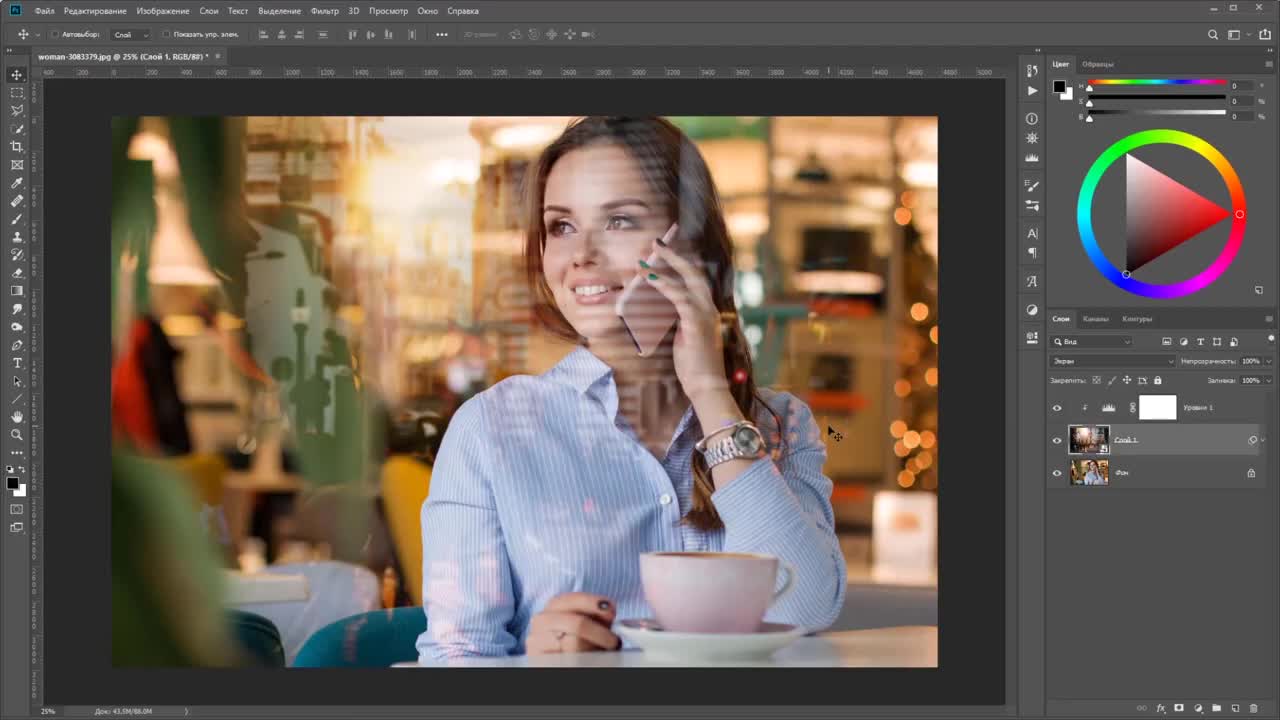
Task: Open the Изображение menu
Action: point(163,11)
